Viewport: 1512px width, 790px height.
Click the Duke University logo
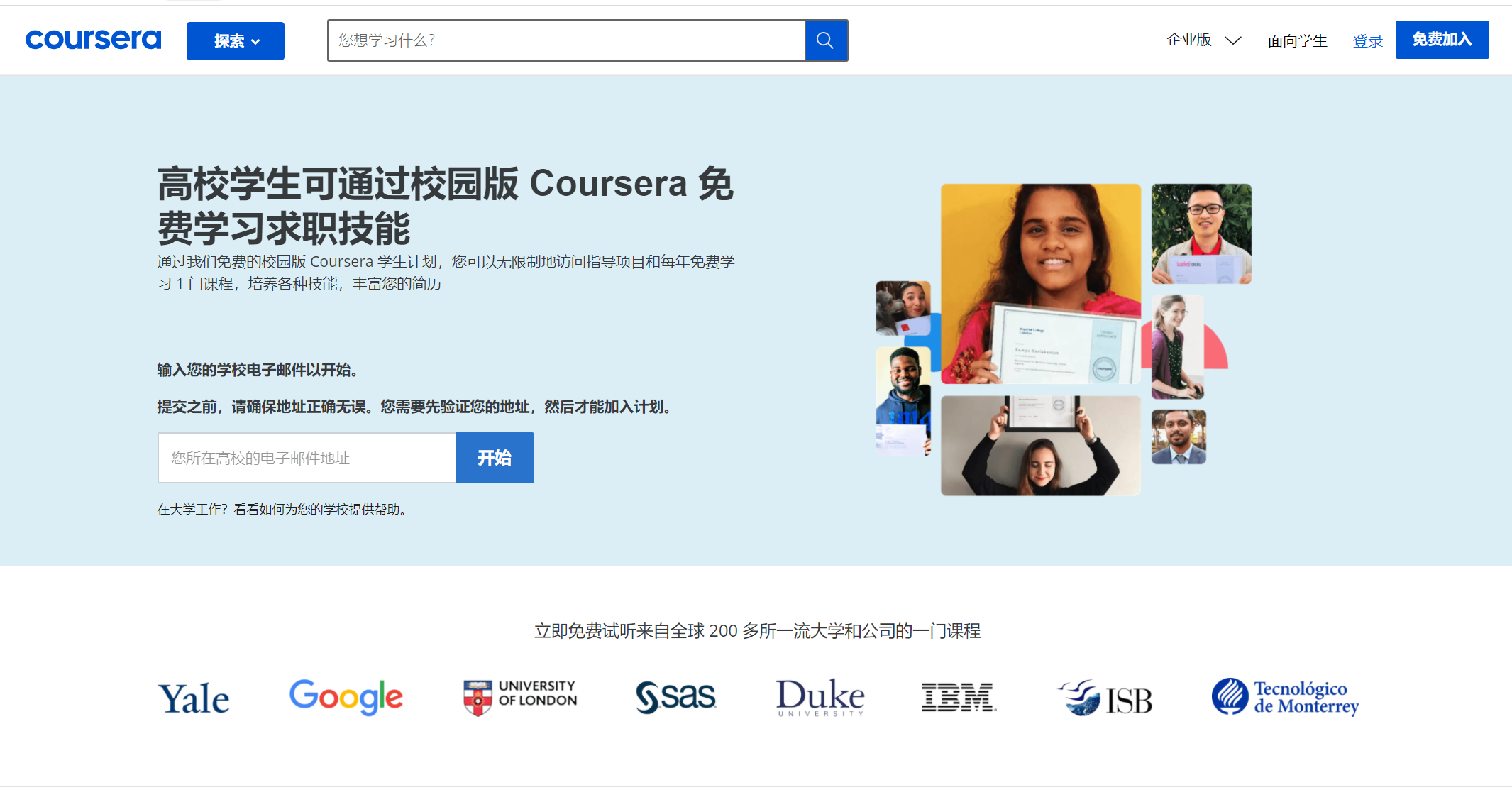pyautogui.click(x=820, y=696)
